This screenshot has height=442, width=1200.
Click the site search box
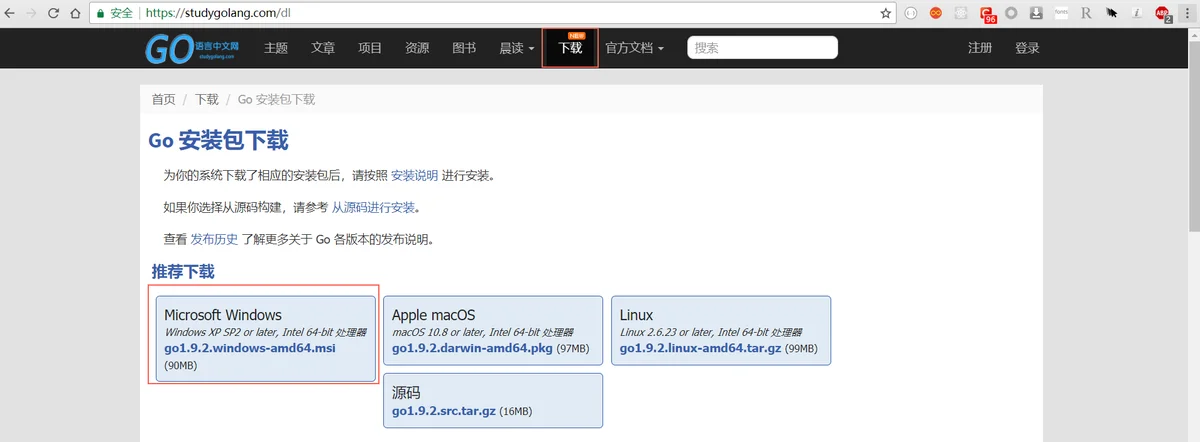tap(762, 47)
